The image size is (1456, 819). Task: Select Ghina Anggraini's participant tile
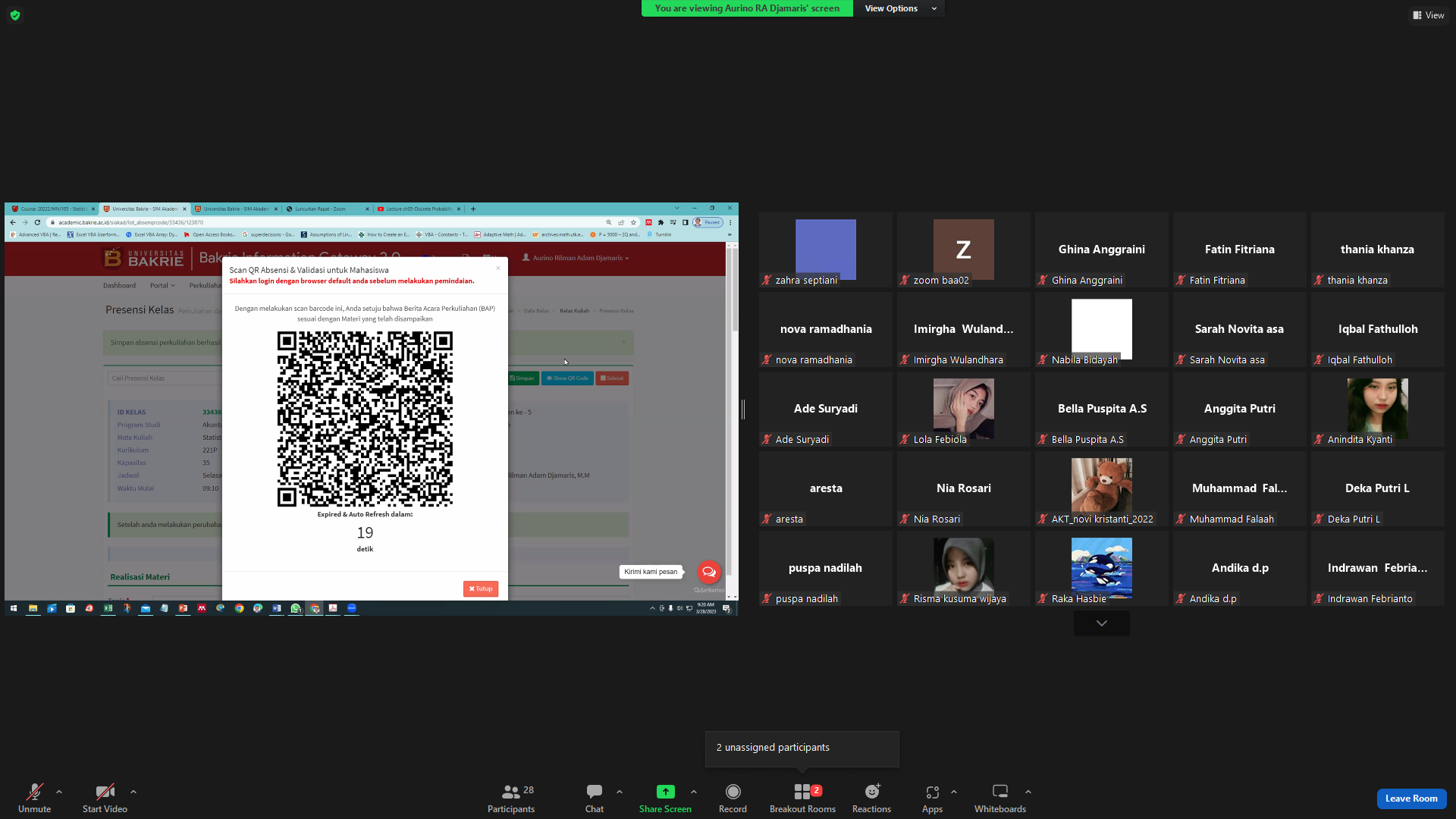1102,250
